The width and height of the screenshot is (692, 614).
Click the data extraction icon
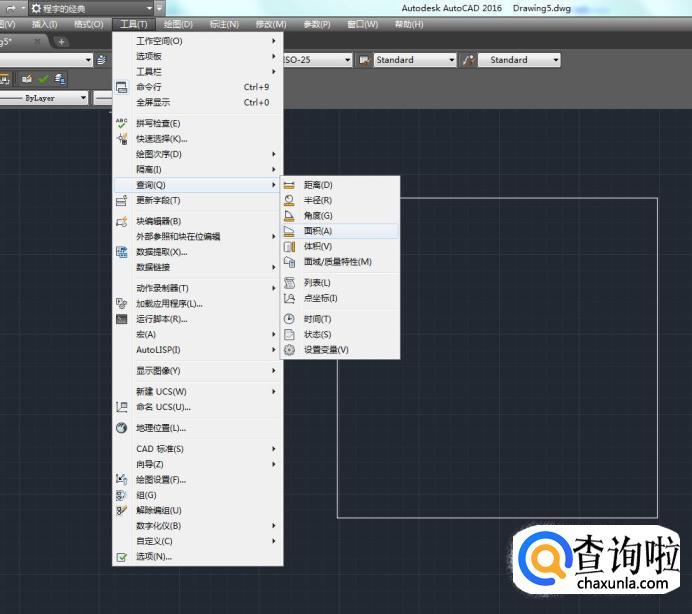click(121, 252)
